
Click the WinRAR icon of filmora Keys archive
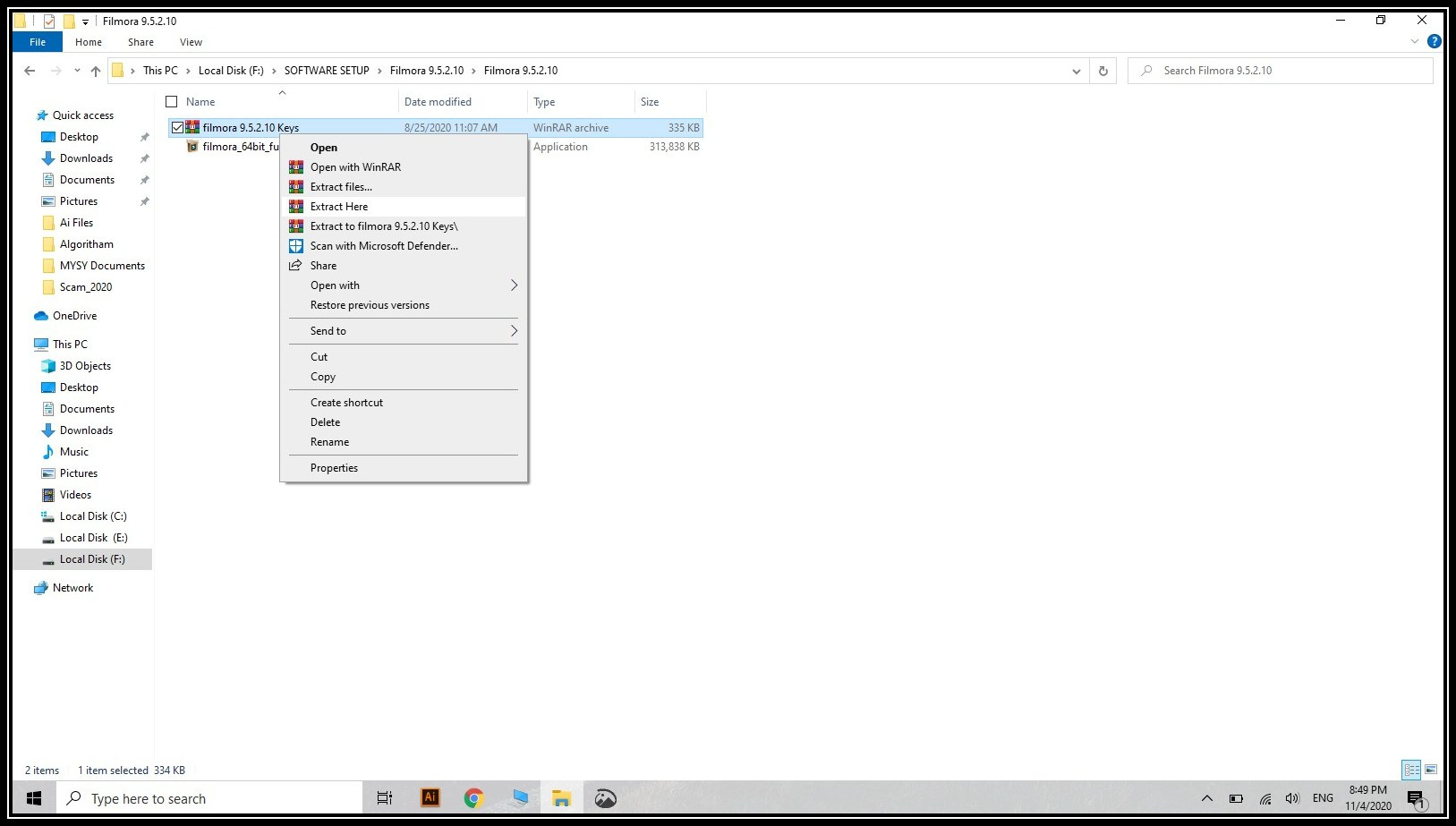(x=192, y=127)
